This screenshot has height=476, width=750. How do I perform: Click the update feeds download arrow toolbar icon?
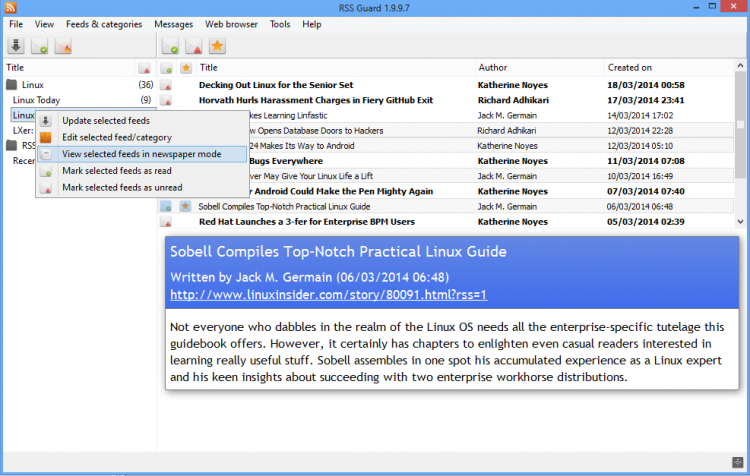point(16,46)
